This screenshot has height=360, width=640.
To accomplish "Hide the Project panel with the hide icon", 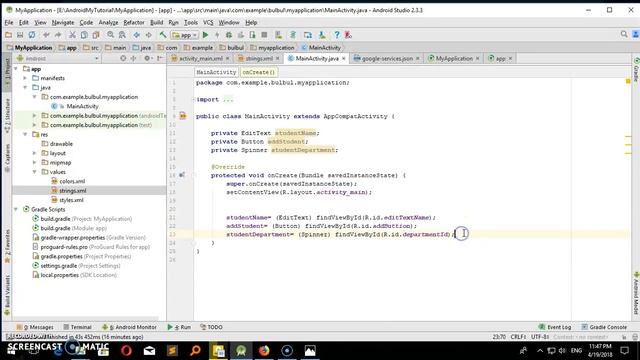I will [x=160, y=58].
